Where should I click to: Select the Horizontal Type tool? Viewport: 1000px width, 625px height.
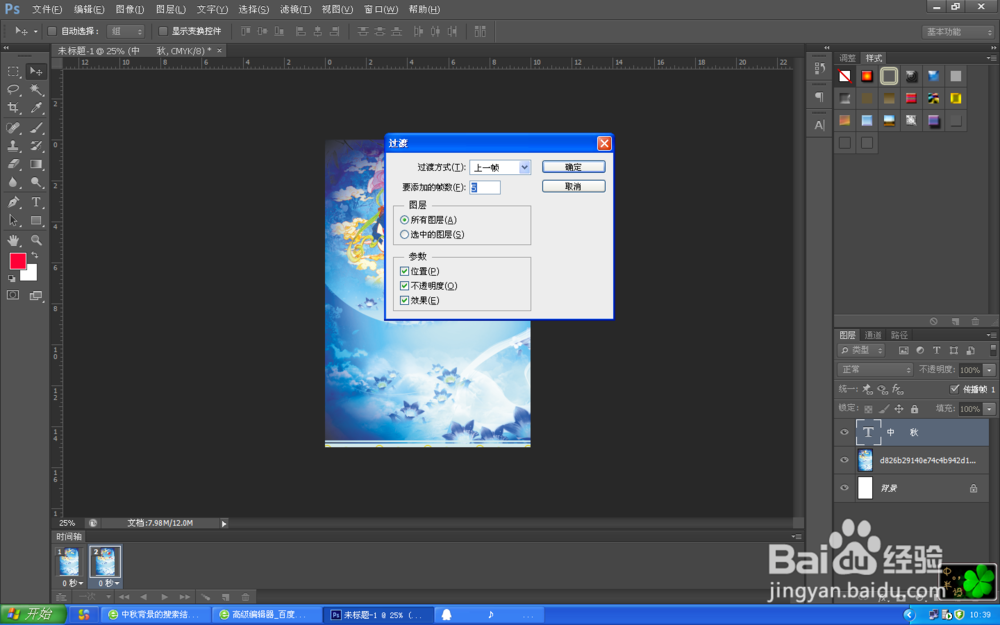[36, 202]
